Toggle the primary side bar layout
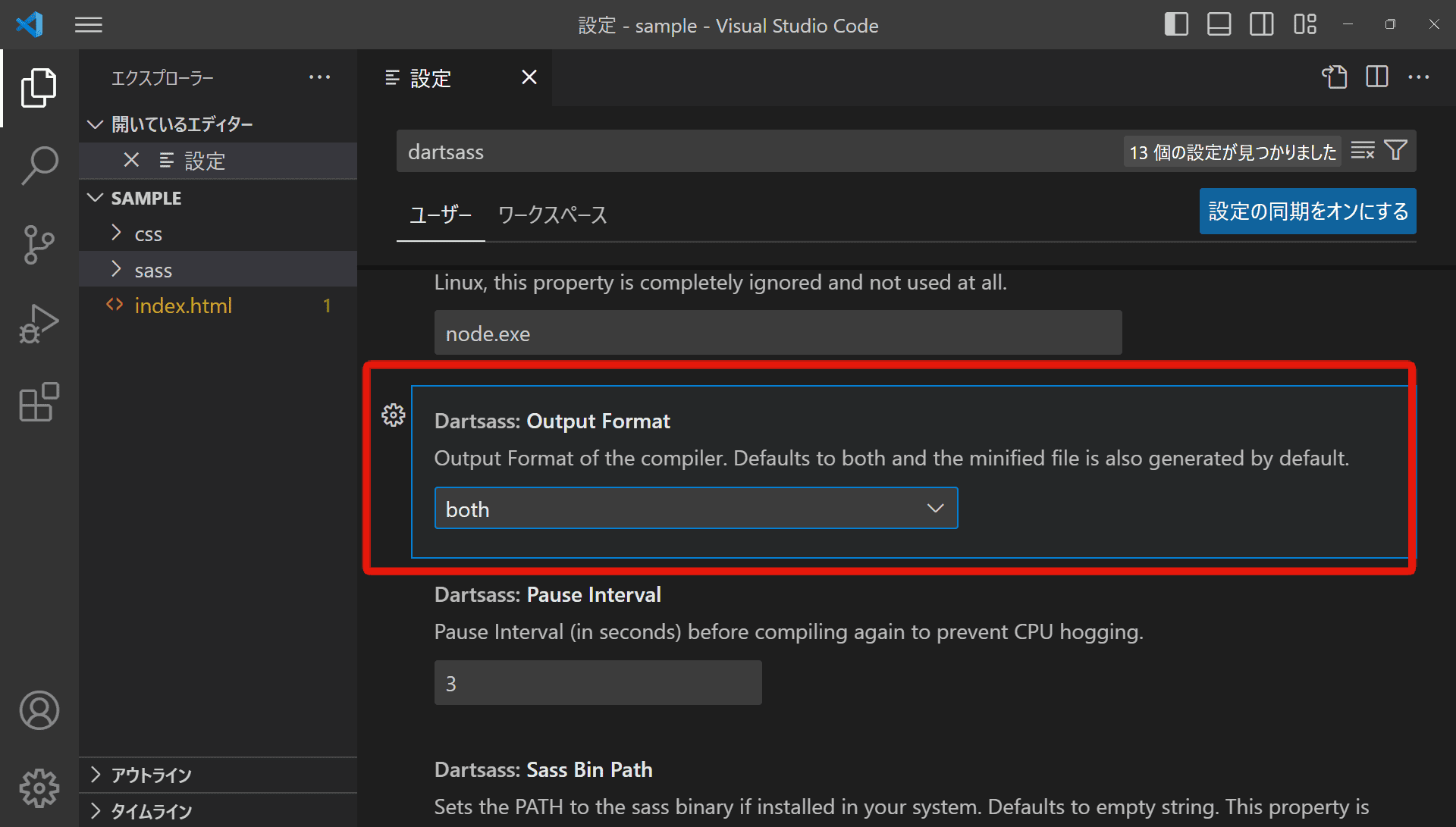The image size is (1456, 827). [x=1176, y=24]
